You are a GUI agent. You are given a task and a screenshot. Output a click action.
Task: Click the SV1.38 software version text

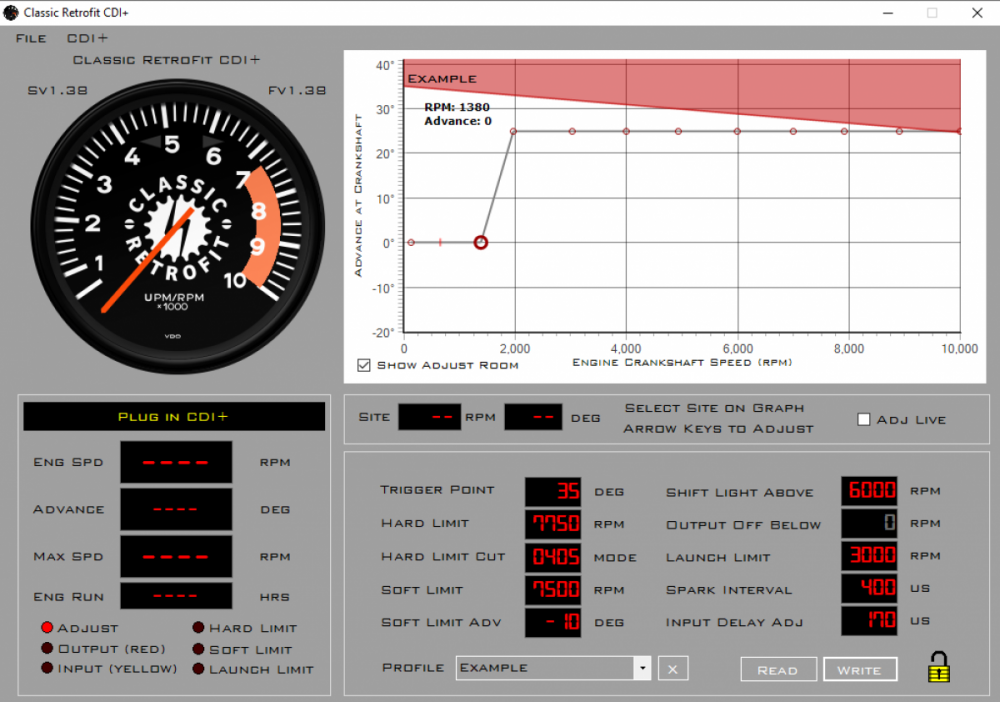57,91
